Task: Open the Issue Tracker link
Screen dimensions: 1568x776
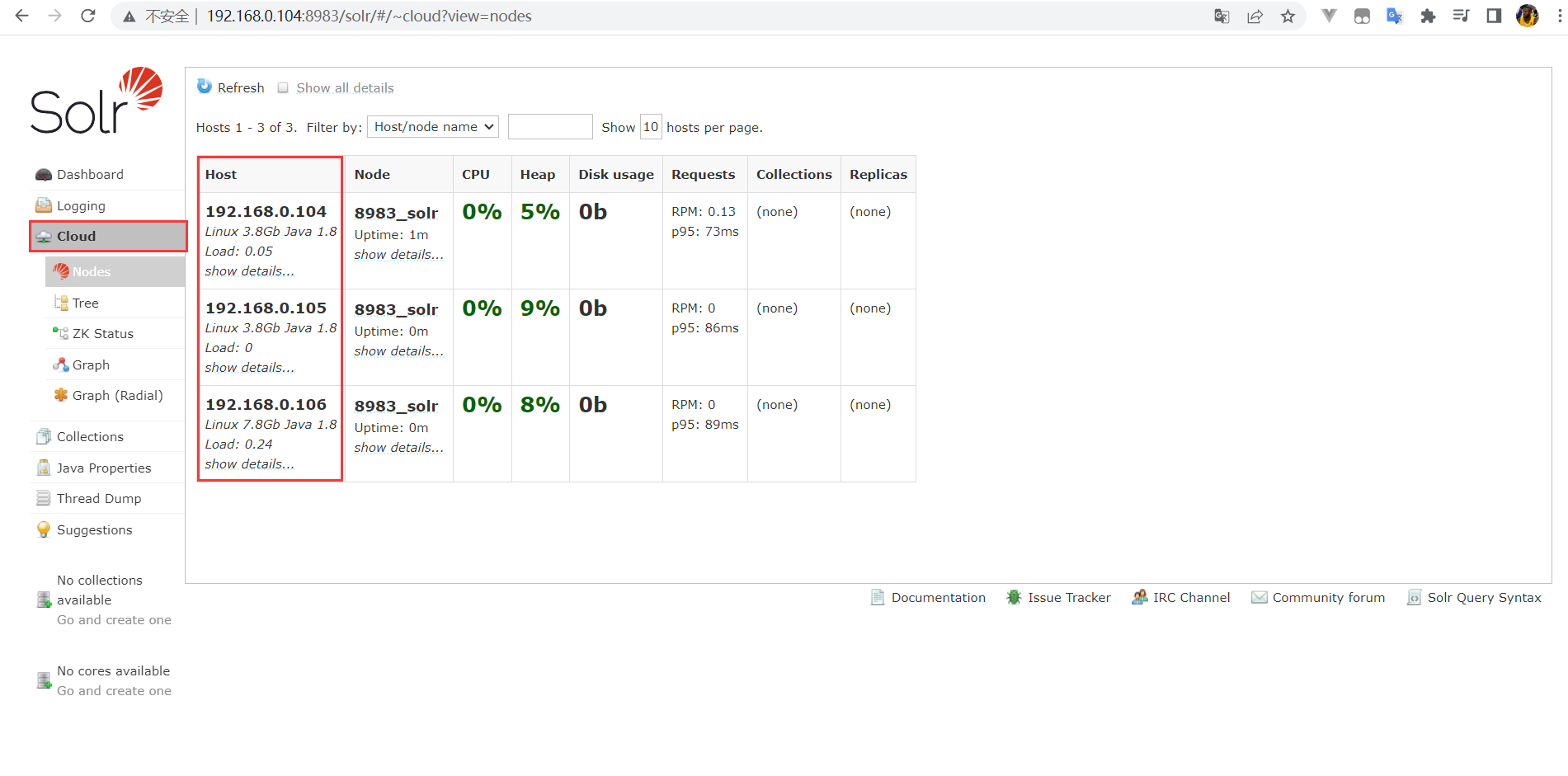Action: pos(1069,597)
